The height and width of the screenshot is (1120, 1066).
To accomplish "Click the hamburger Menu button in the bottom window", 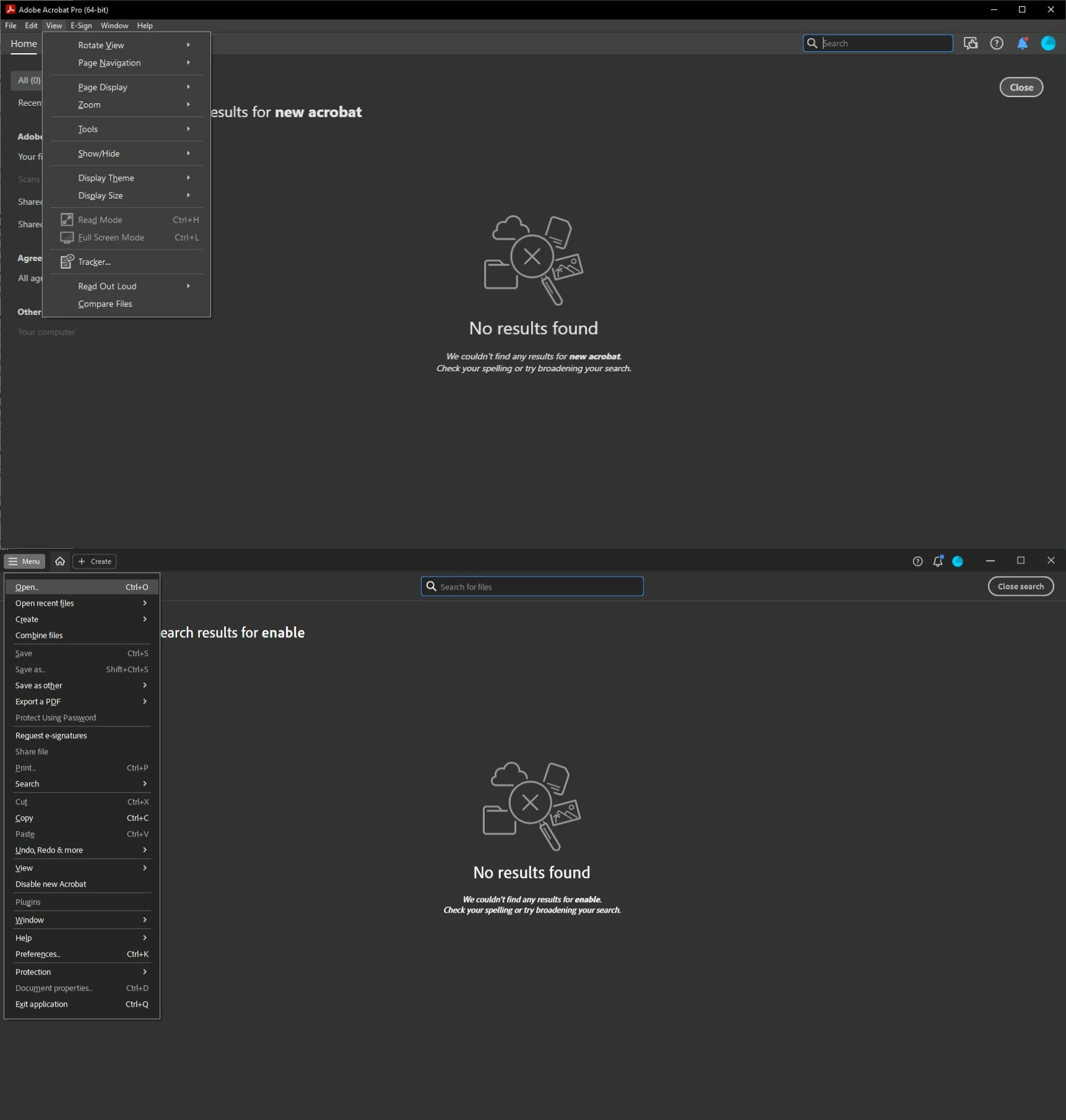I will coord(24,561).
